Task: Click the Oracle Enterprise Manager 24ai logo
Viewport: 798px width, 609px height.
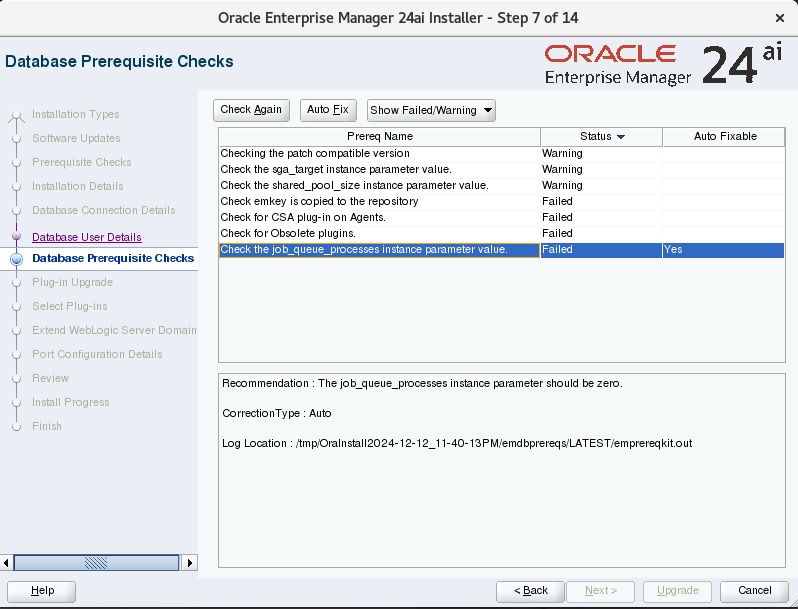Action: pos(663,65)
